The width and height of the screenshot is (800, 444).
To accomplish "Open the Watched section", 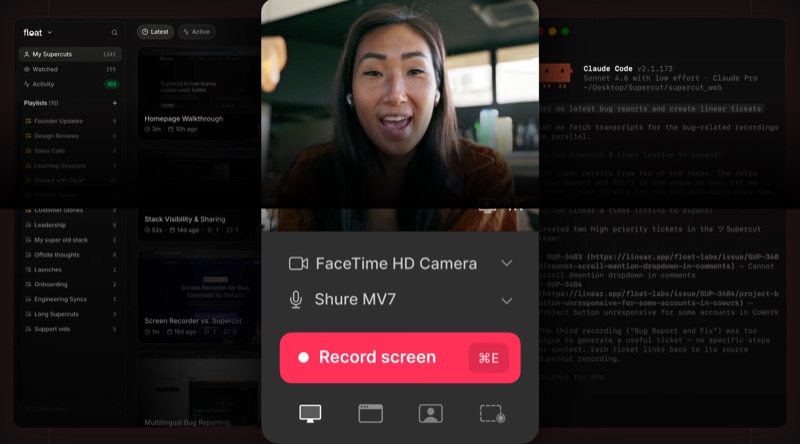I will point(70,69).
